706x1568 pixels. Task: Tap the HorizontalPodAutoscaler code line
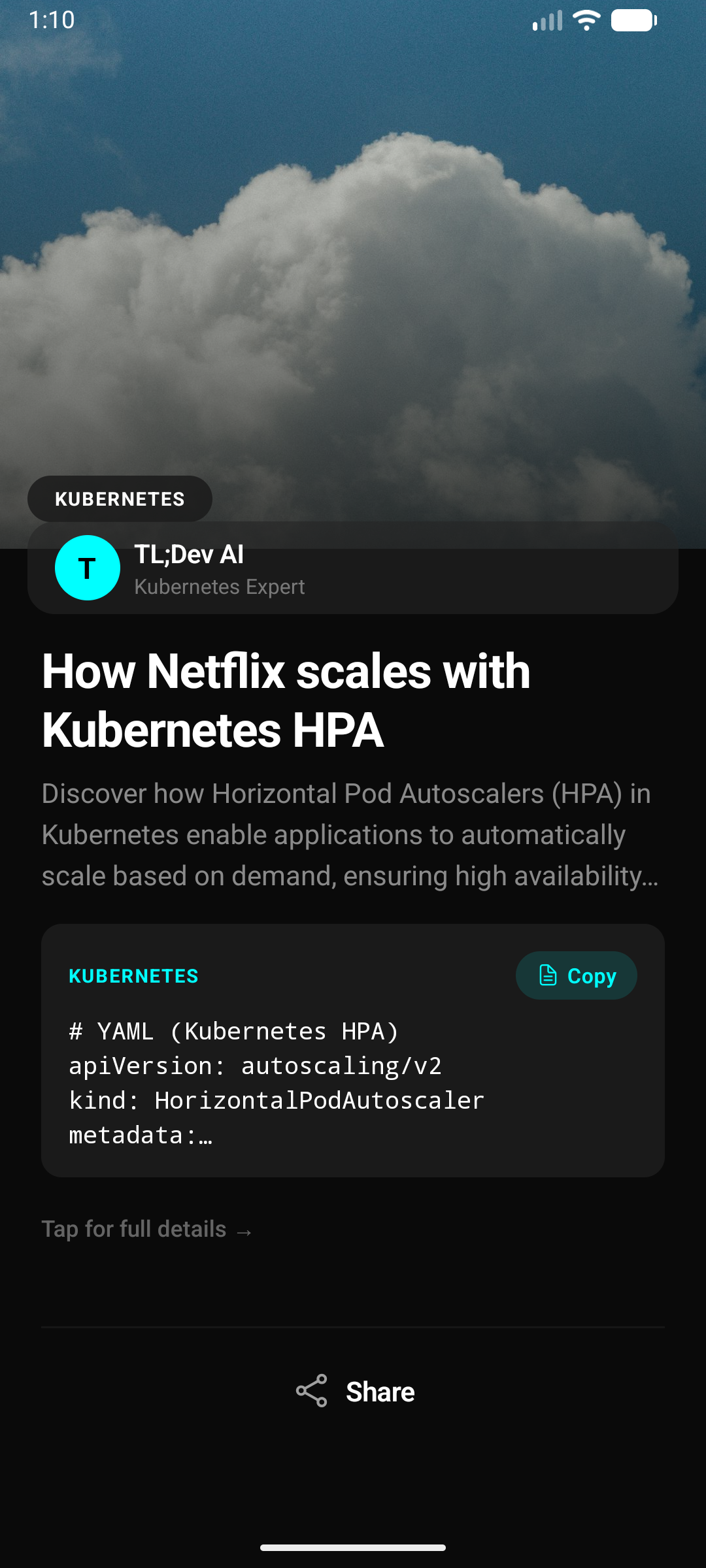[x=277, y=1101]
